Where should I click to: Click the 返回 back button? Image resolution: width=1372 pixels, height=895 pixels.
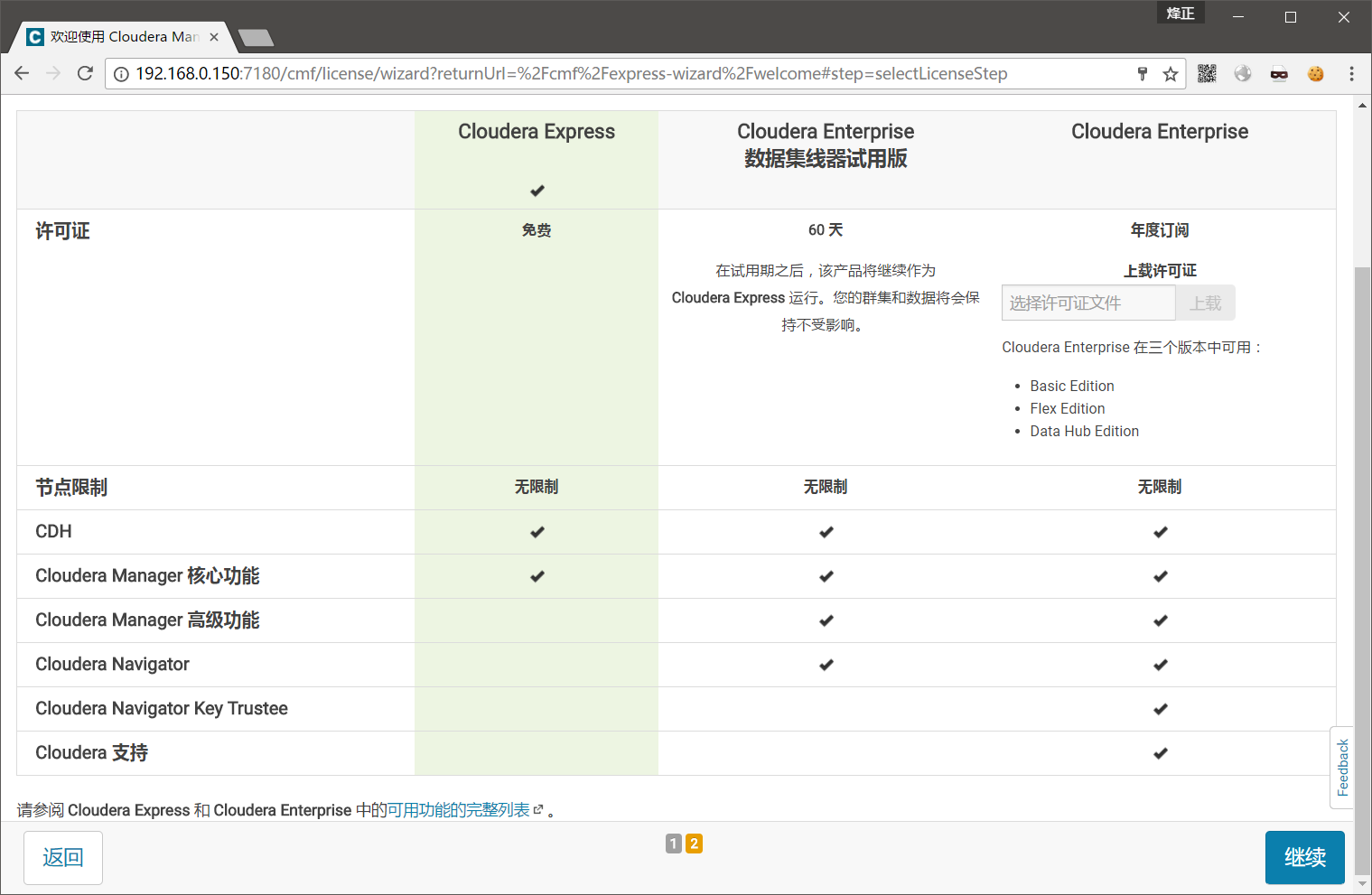(63, 857)
